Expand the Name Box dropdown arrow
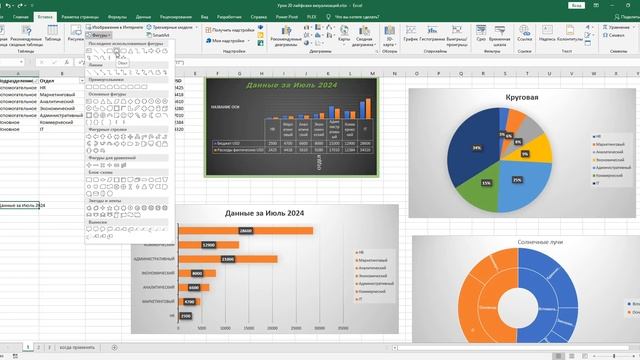640x360 pixels. (21, 62)
